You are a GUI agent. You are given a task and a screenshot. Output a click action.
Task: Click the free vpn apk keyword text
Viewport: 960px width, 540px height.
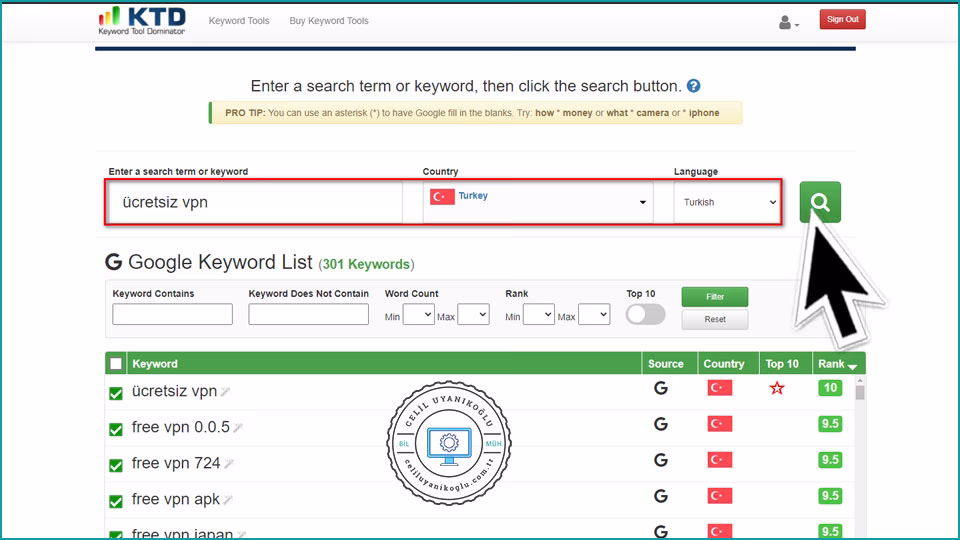[176, 500]
